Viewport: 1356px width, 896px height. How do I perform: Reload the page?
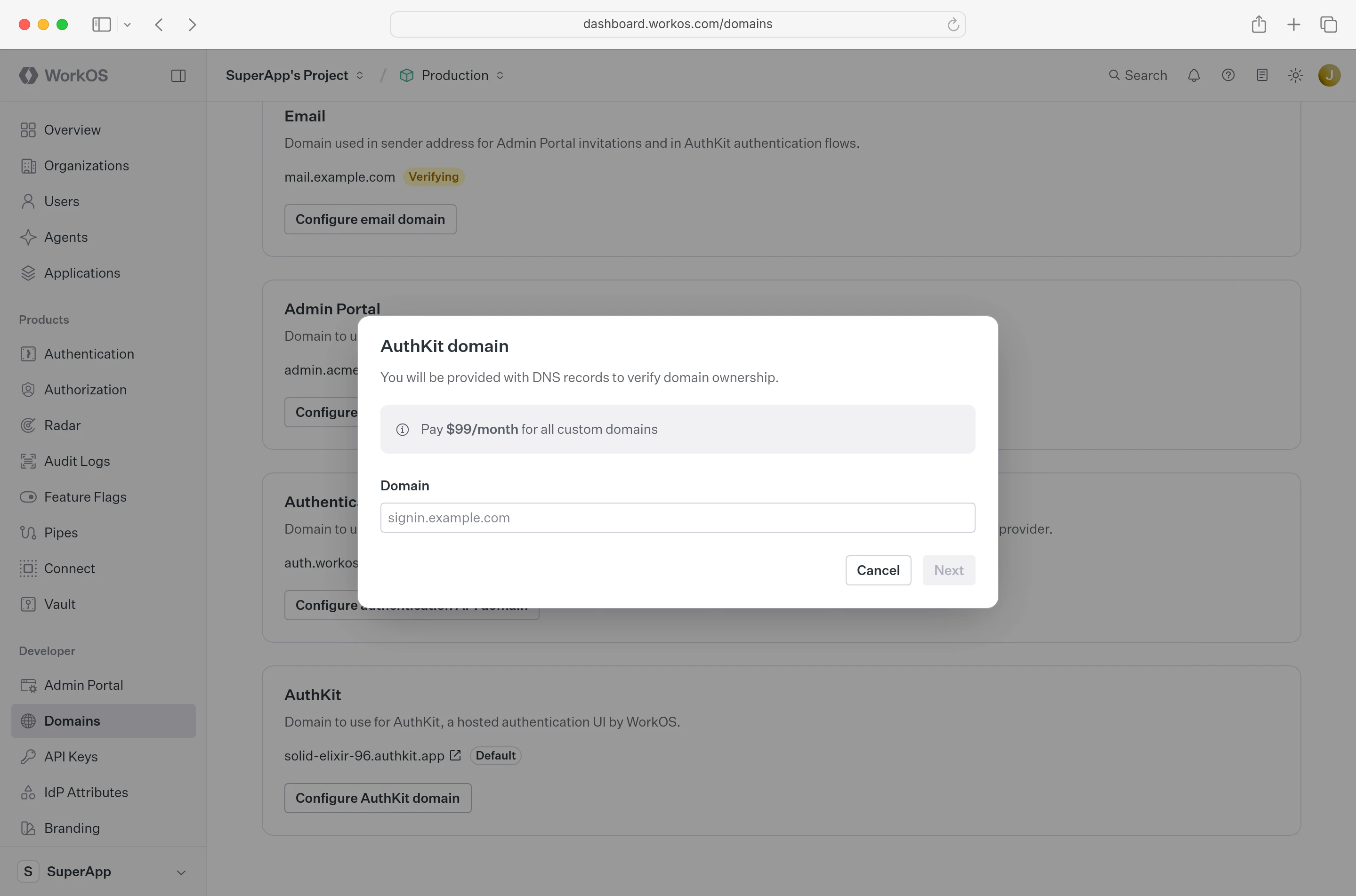(x=953, y=24)
